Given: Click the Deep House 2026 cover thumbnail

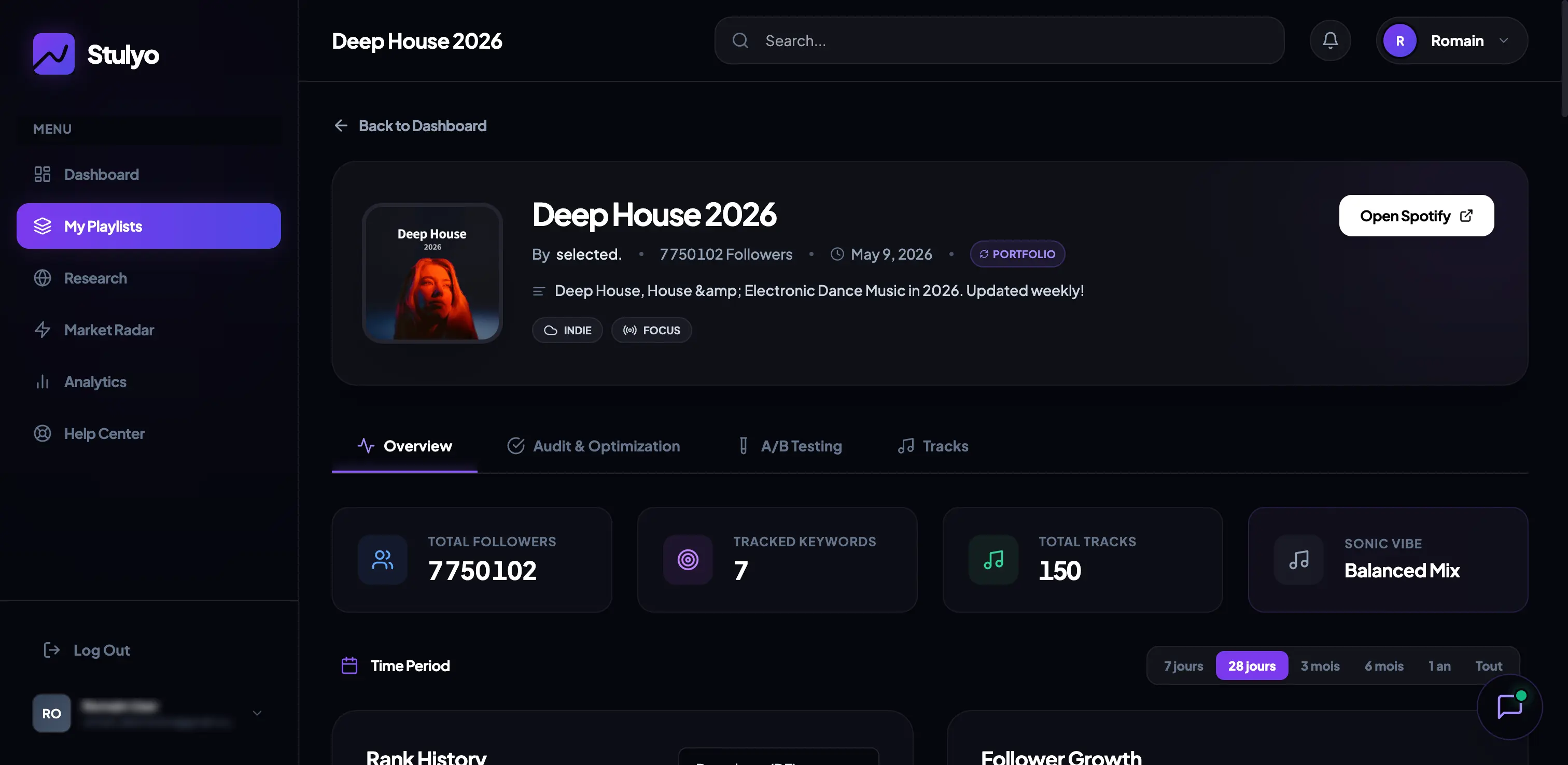Looking at the screenshot, I should pos(432,273).
